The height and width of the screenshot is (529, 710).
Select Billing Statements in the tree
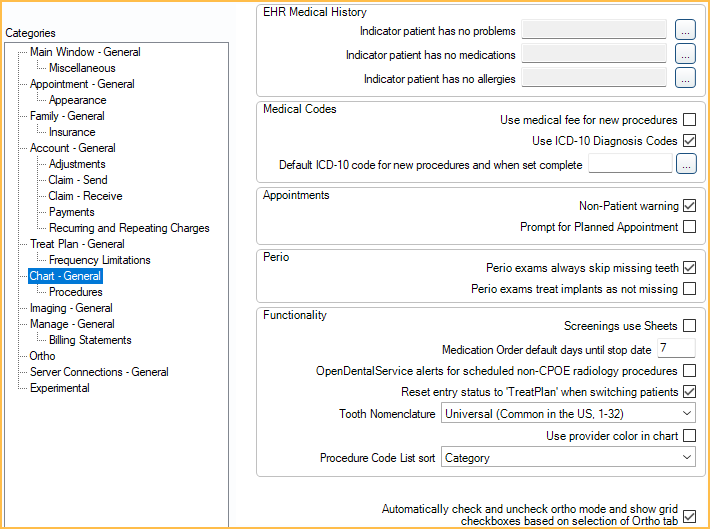90,340
